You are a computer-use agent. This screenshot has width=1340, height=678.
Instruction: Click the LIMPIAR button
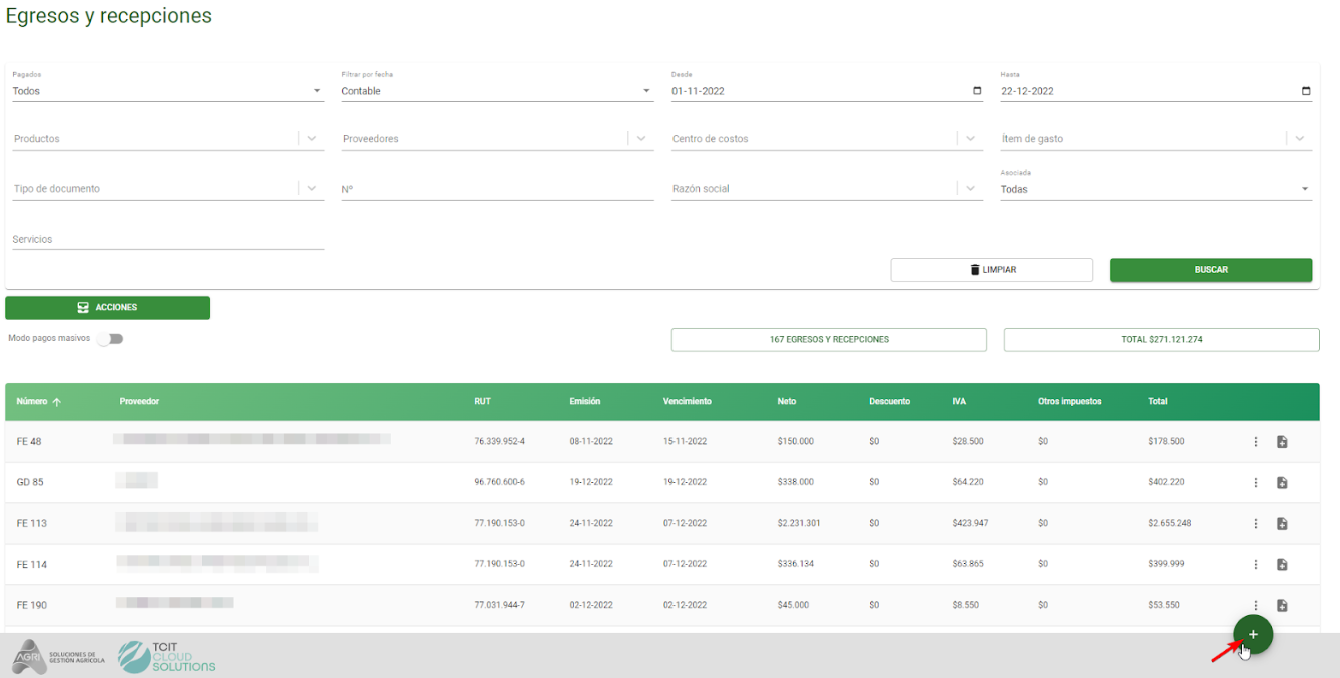[992, 270]
